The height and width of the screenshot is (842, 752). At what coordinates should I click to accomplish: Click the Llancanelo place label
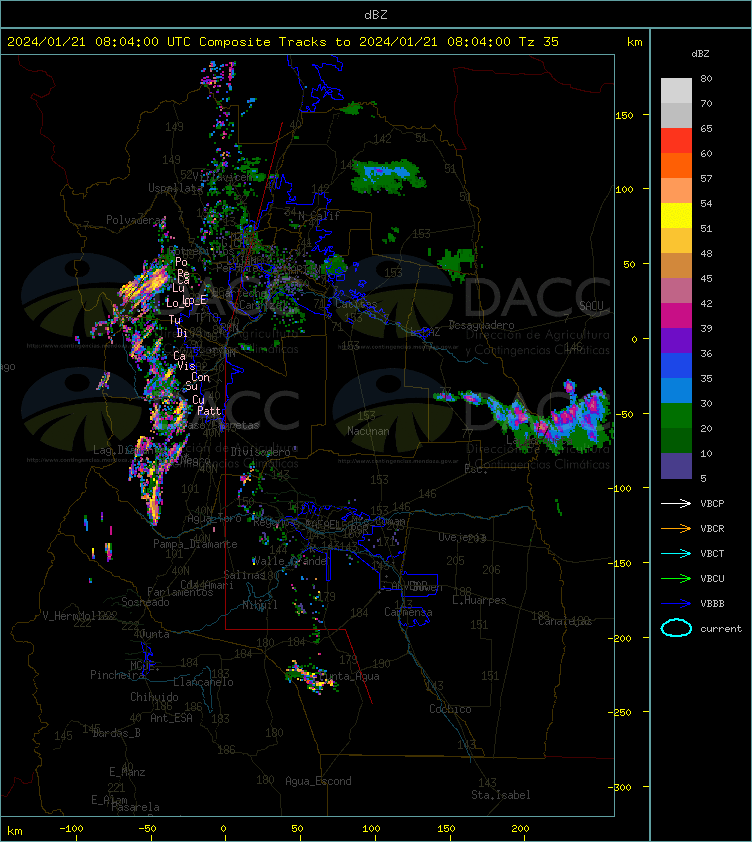[x=203, y=682]
